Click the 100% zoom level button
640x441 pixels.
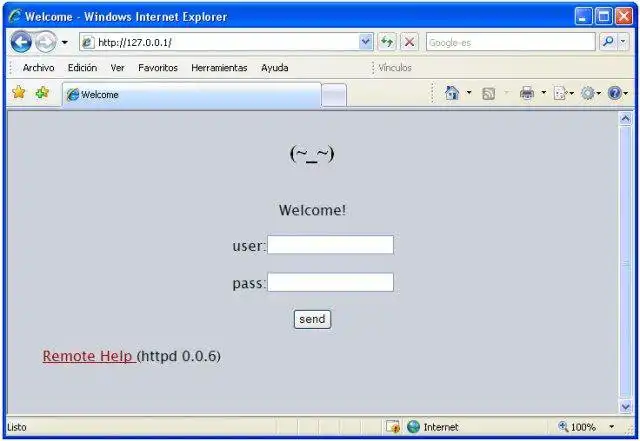point(577,427)
